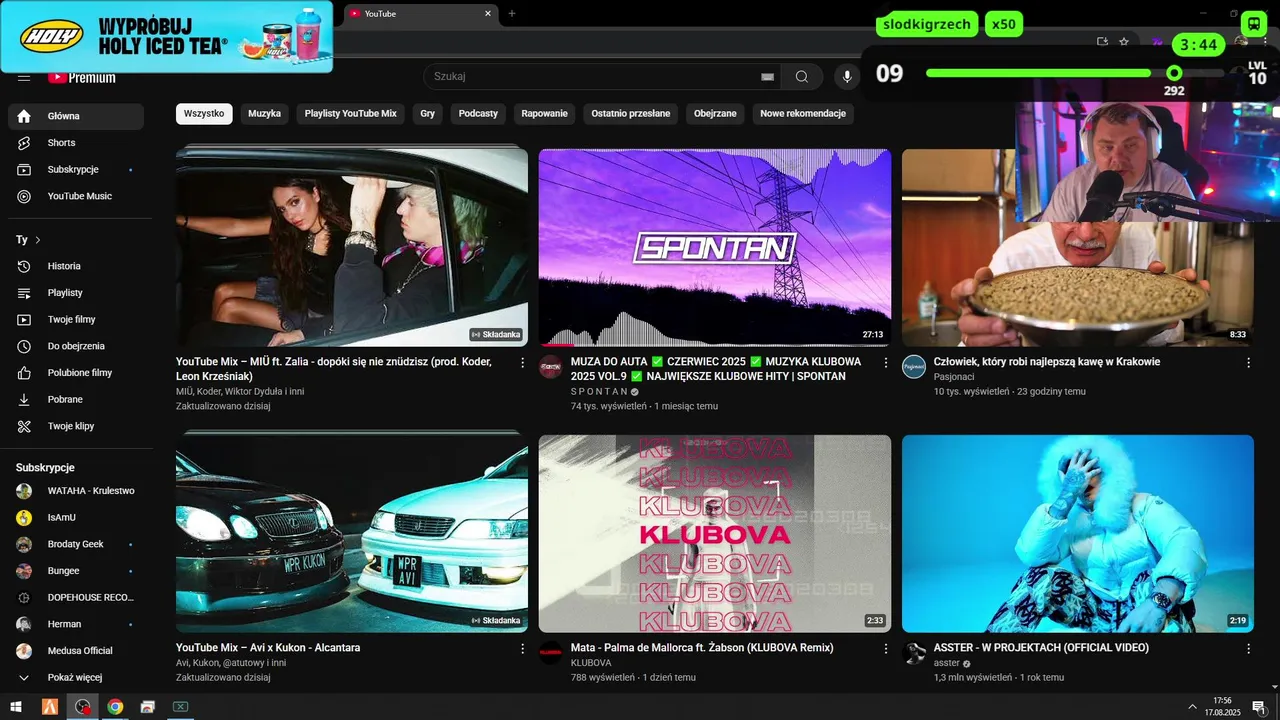The image size is (1280, 720).
Task: Open the Człowiek, który robi najlepszą kawę title
Action: pyautogui.click(x=1047, y=362)
